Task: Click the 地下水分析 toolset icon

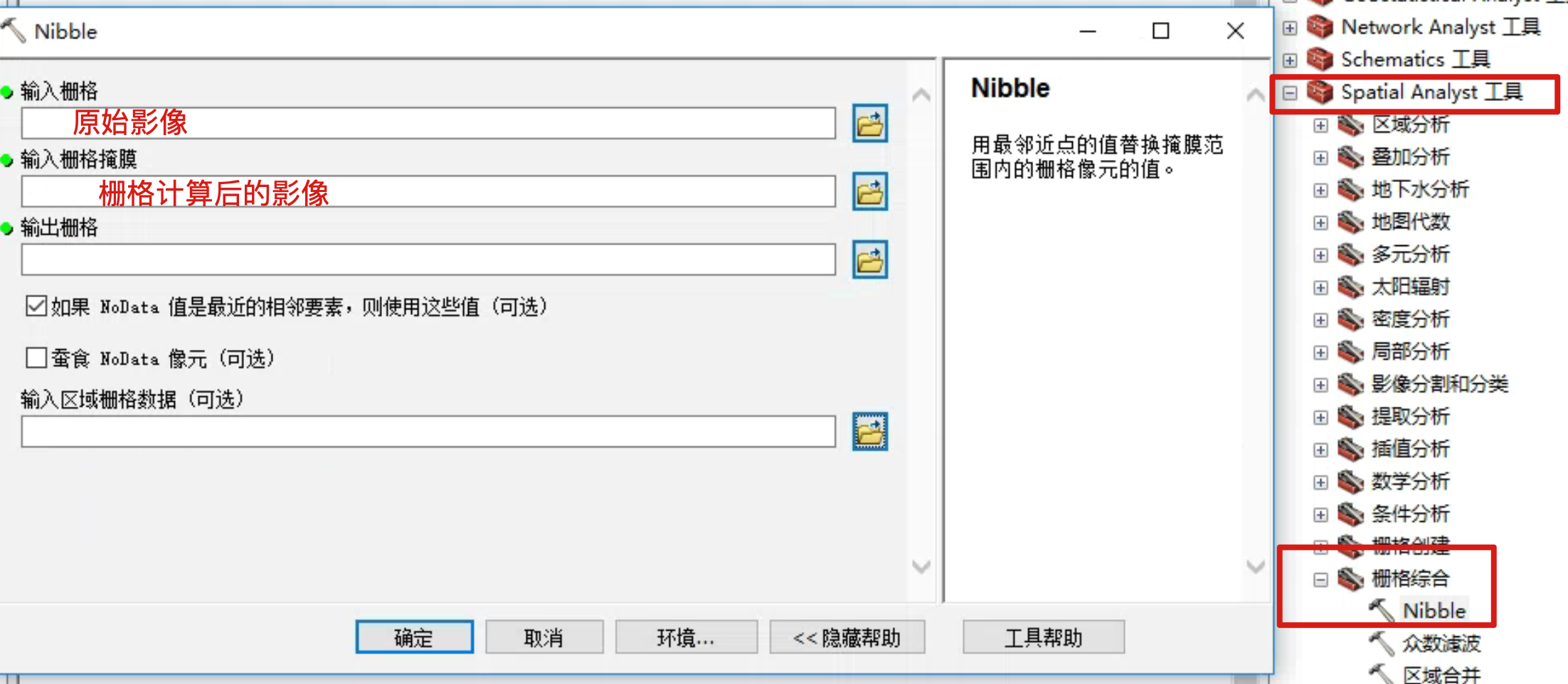Action: pos(1350,189)
